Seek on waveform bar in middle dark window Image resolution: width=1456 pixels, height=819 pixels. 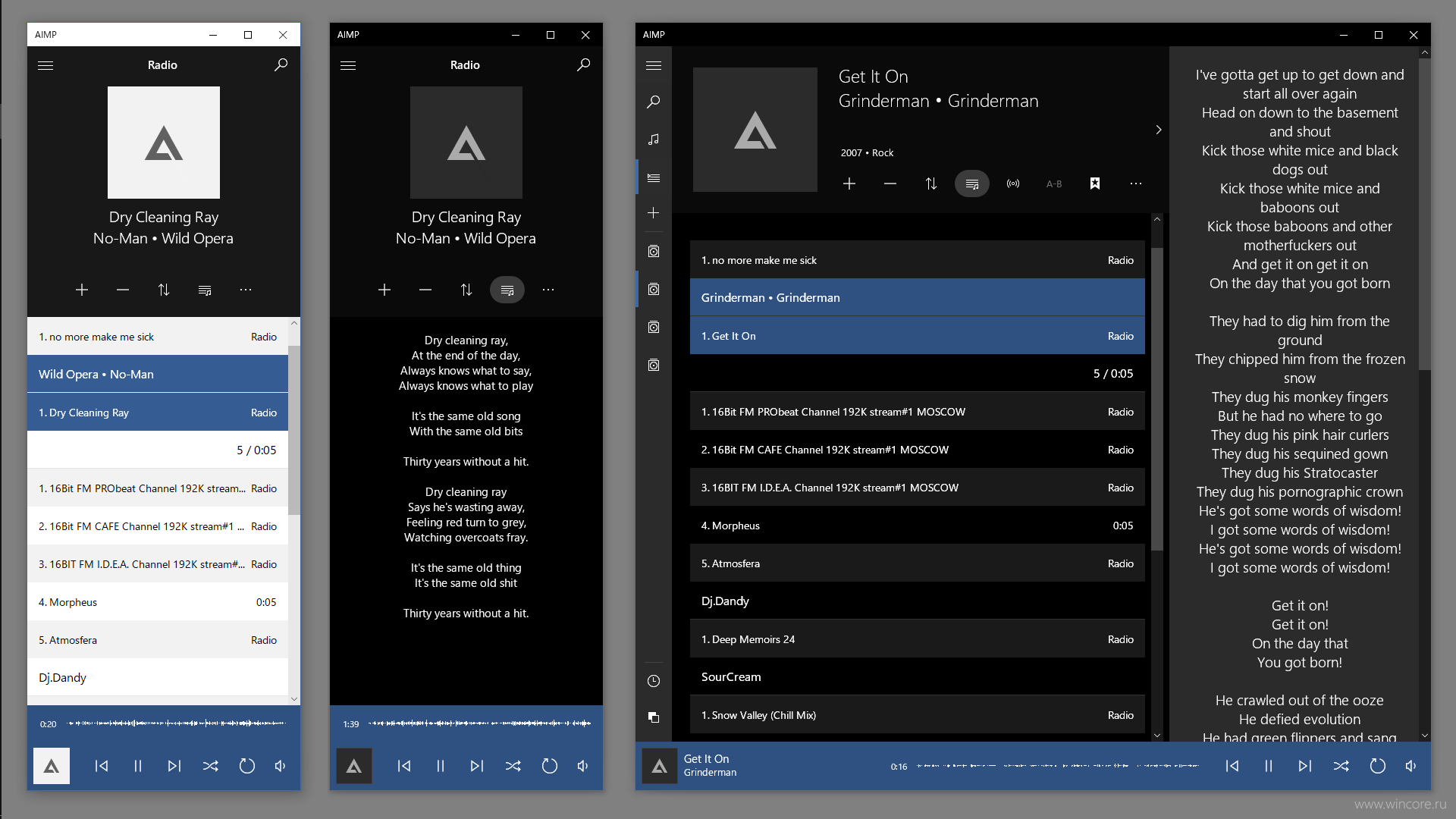coord(480,723)
